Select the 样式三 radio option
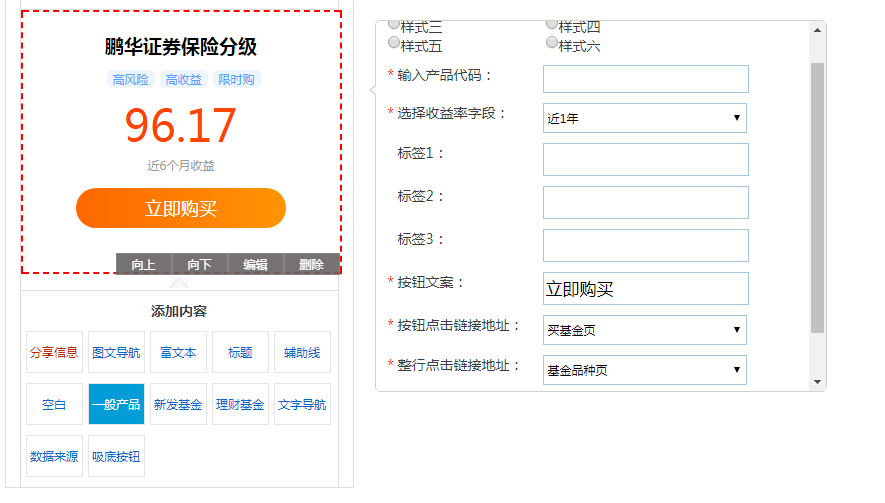Image resolution: width=885 pixels, height=503 pixels. pyautogui.click(x=394, y=24)
